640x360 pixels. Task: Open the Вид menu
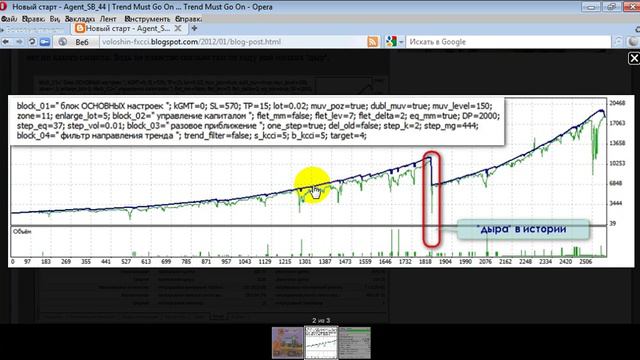click(55, 19)
